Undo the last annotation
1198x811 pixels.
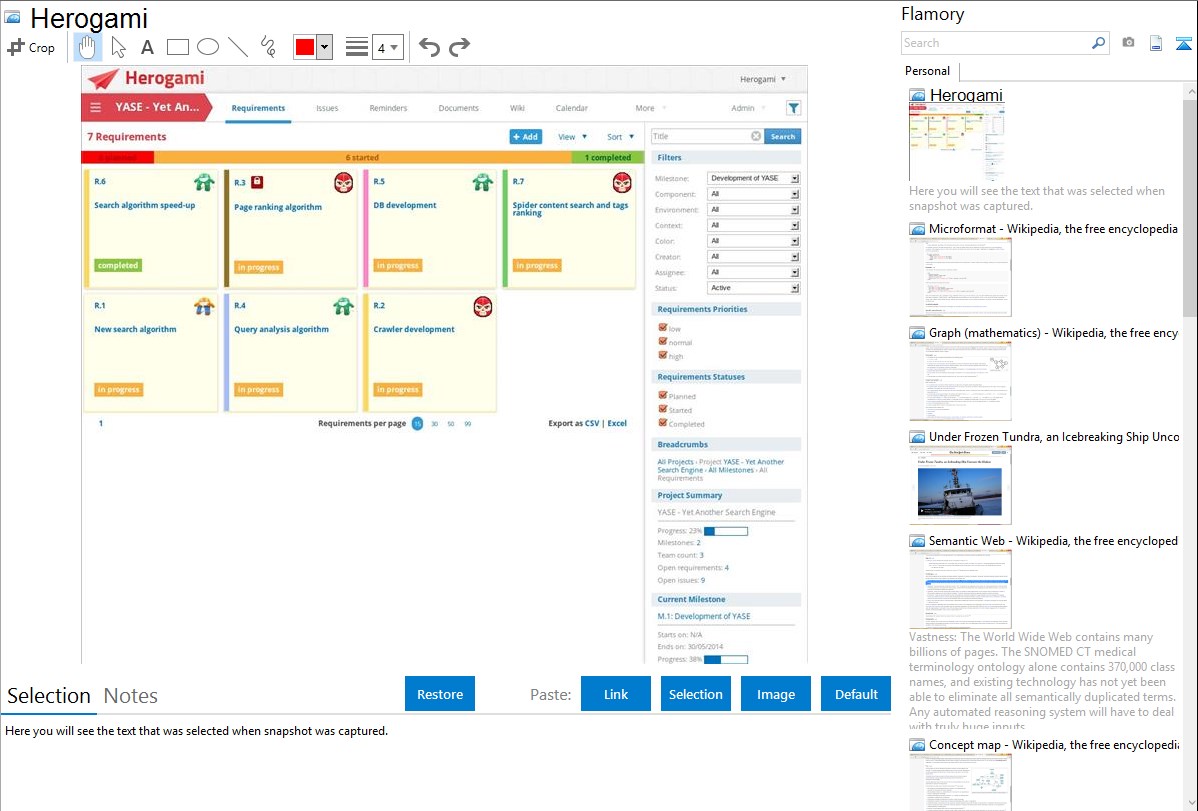tap(429, 47)
